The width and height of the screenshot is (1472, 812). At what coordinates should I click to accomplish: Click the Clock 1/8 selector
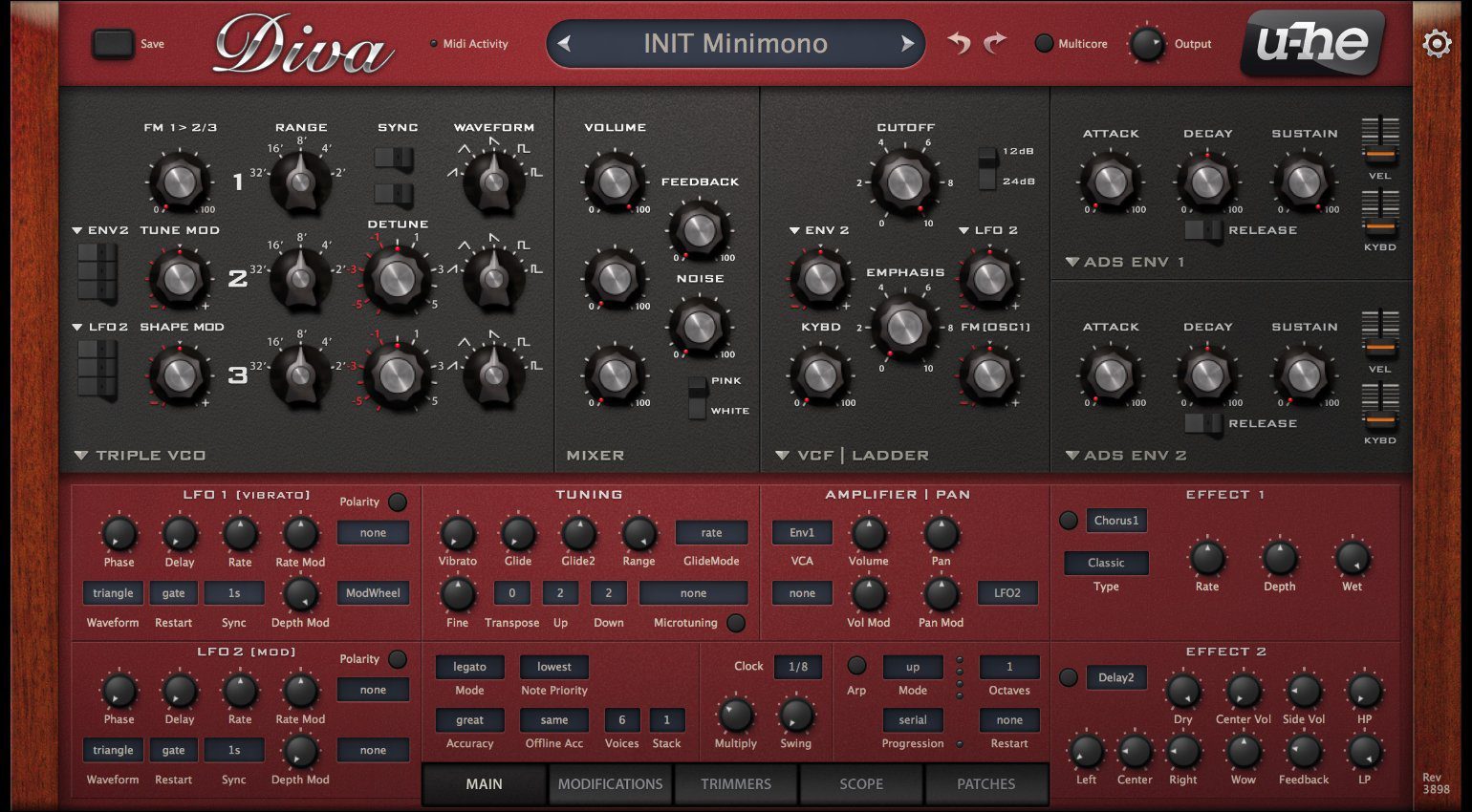[x=798, y=667]
